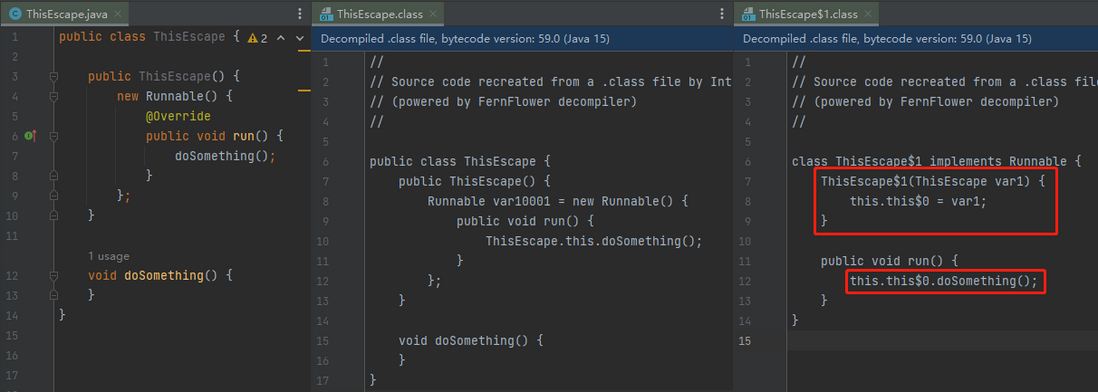Screen dimensions: 1098x392
Task: Click line number 7 in ThisEscape.java gutter
Action: [15, 155]
